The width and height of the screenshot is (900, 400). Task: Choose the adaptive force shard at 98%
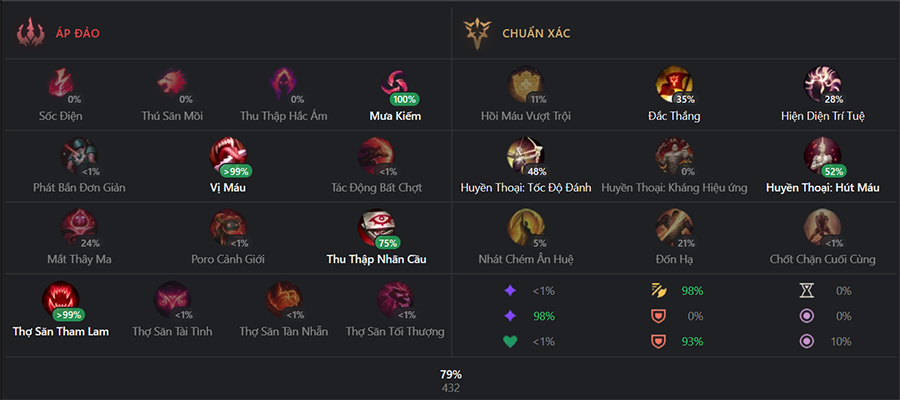[510, 316]
